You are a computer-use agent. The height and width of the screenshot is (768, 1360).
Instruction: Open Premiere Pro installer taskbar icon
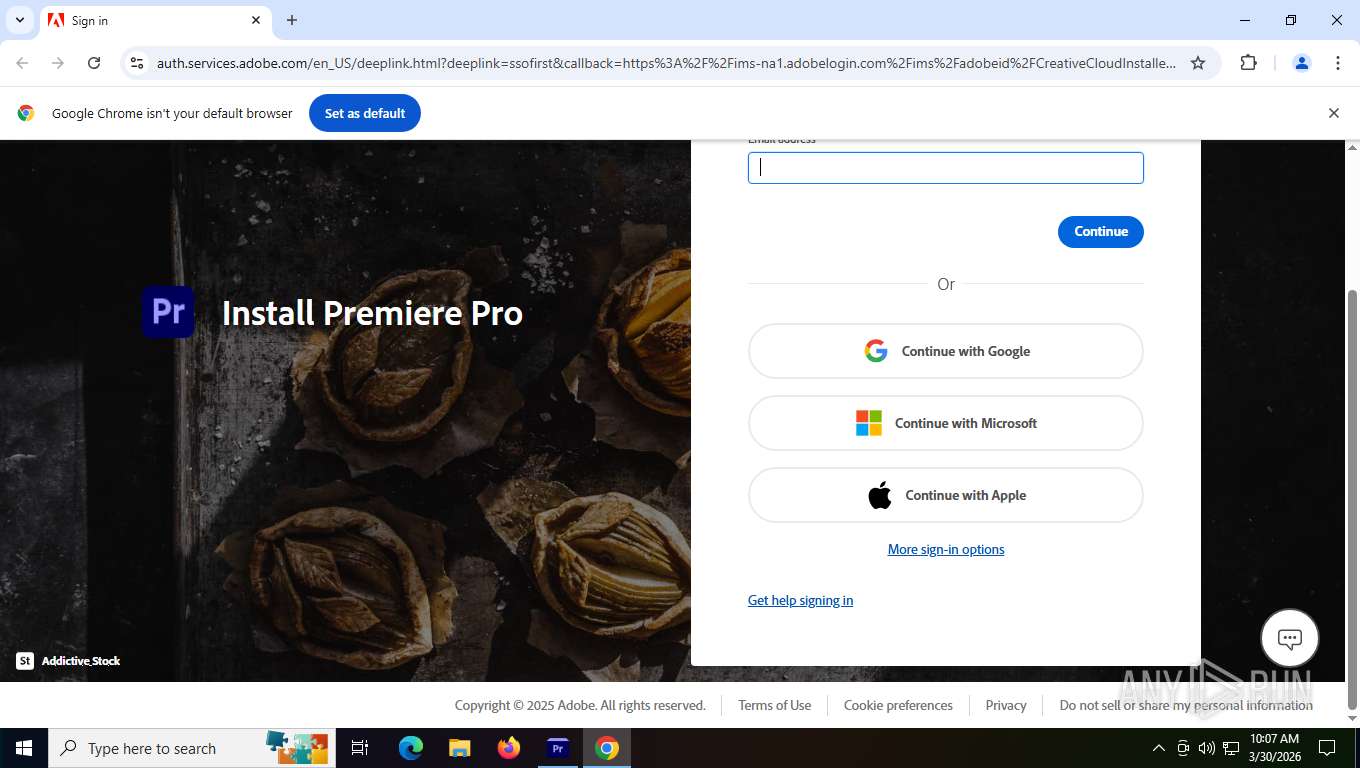558,748
